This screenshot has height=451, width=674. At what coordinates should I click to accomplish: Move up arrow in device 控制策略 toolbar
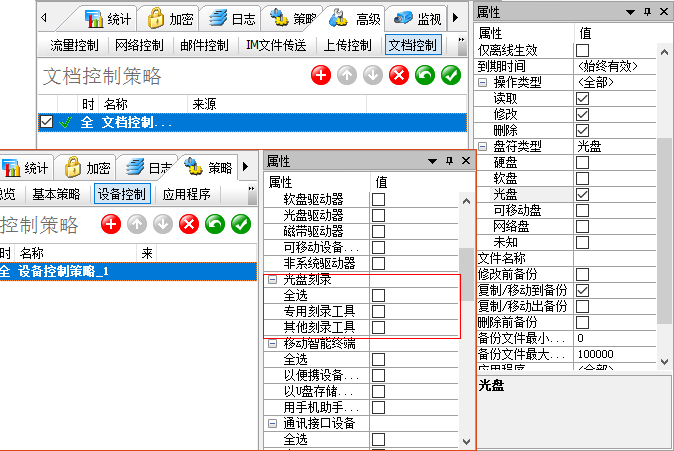(137, 224)
